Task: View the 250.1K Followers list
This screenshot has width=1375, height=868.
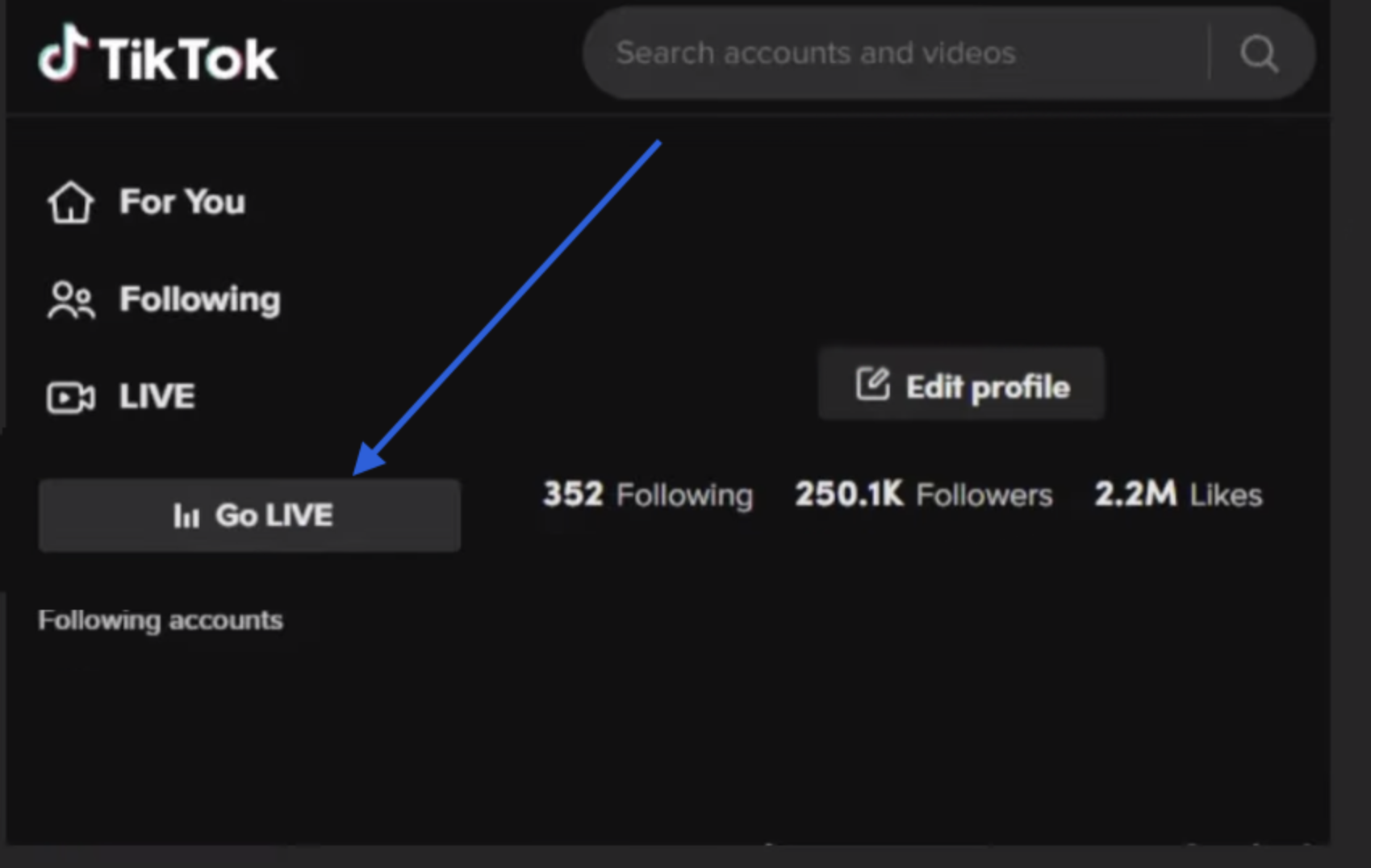Action: [x=923, y=495]
